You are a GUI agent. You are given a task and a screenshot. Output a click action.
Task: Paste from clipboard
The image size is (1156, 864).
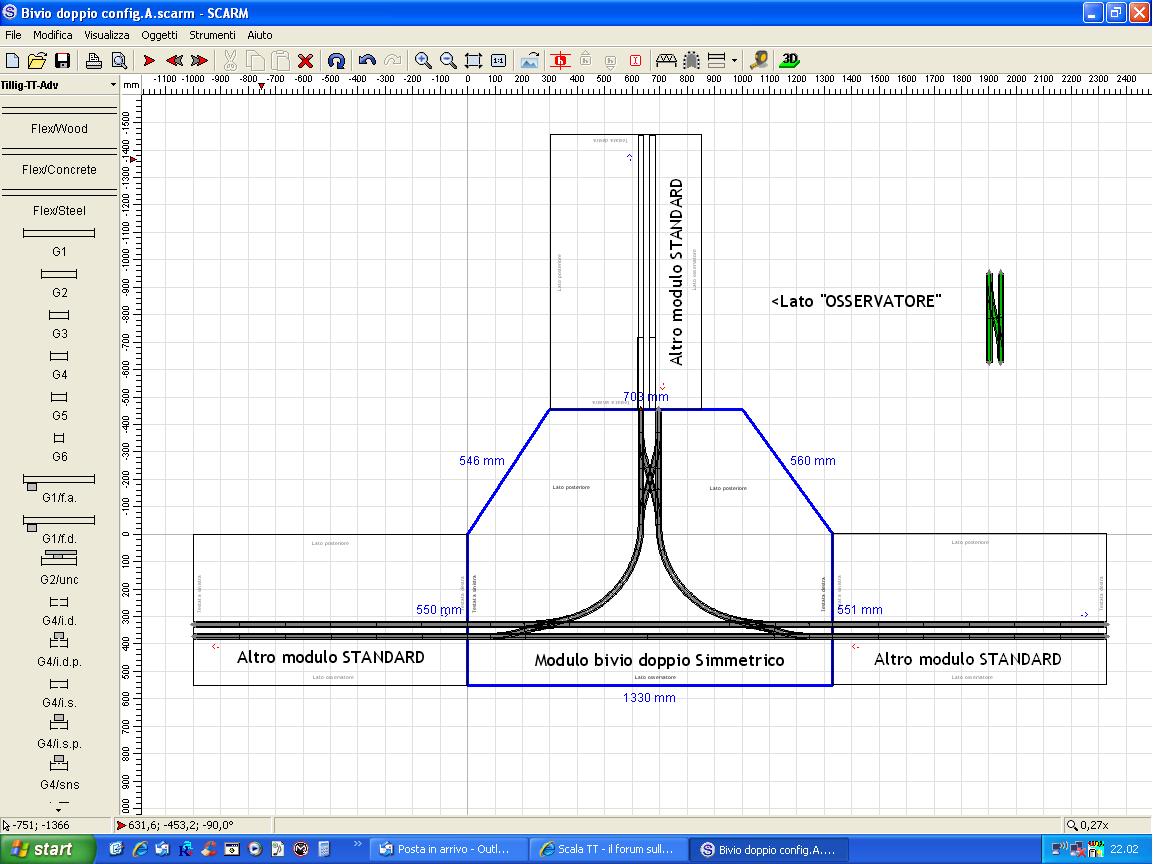click(280, 60)
